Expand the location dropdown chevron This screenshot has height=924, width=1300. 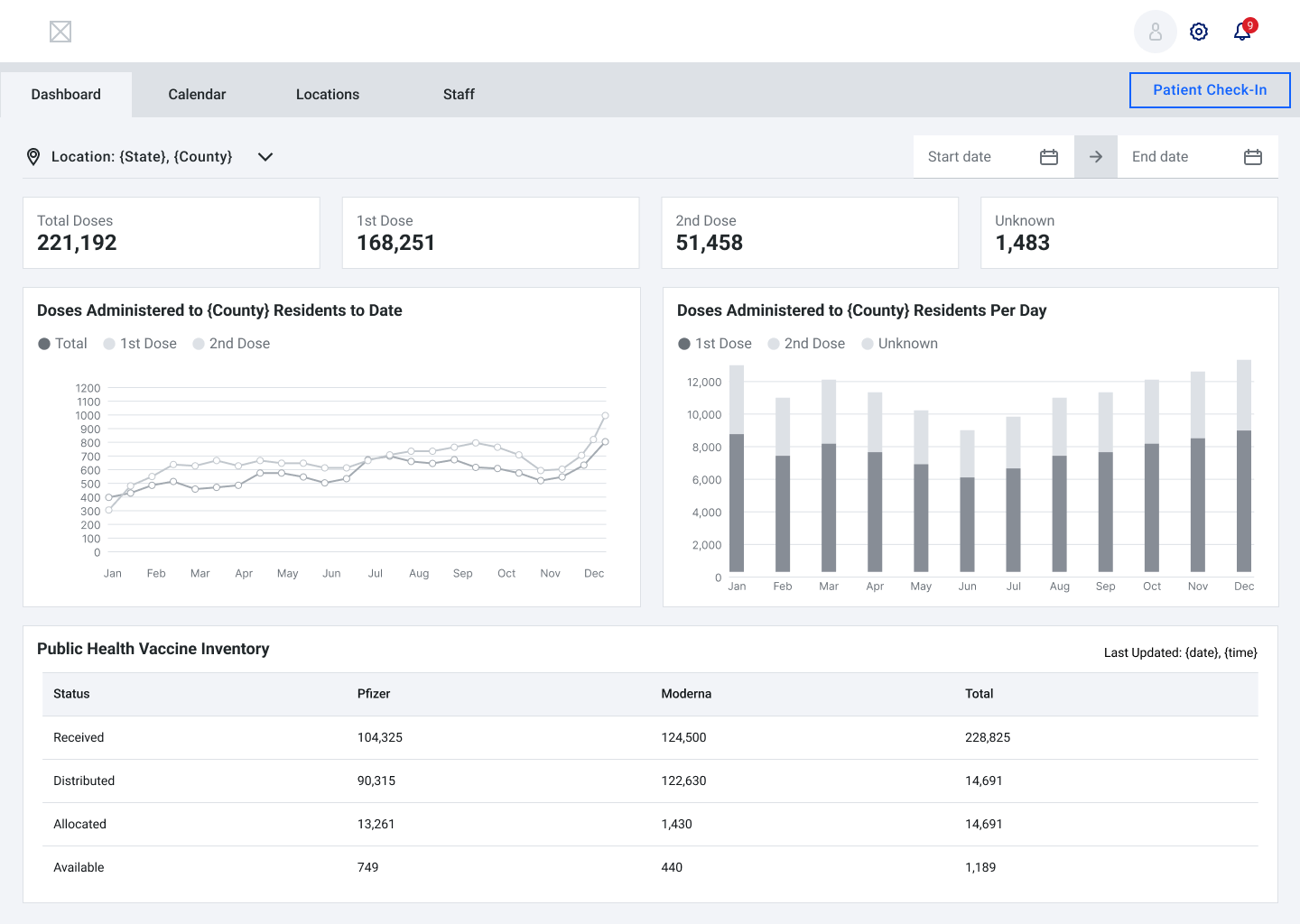pos(265,157)
